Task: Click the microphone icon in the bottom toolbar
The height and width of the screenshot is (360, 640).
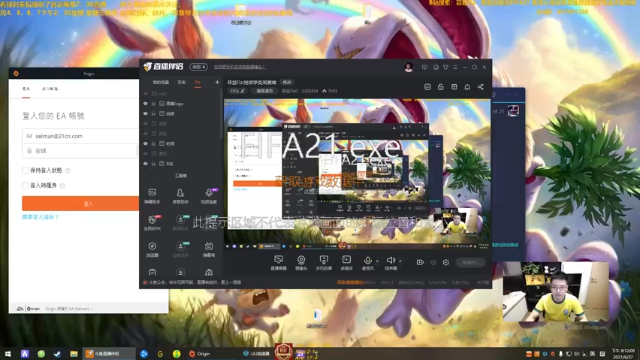Action: coord(367,260)
